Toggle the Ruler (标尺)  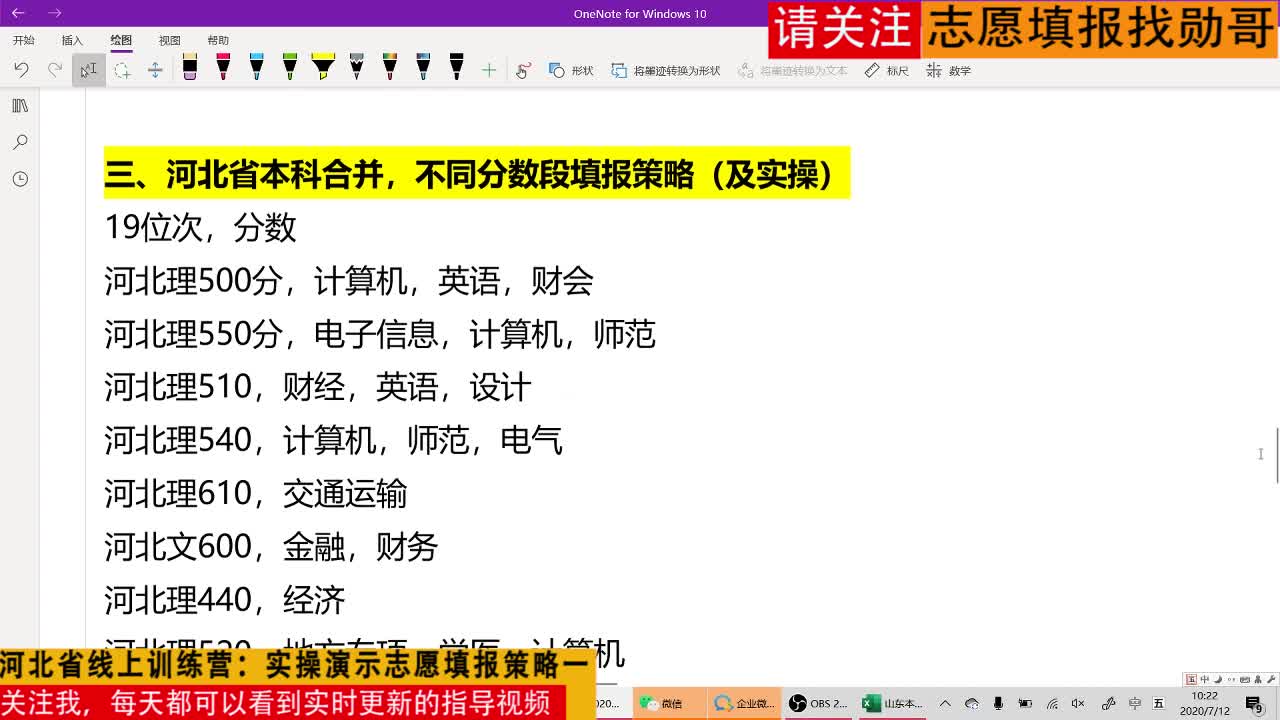tap(887, 70)
